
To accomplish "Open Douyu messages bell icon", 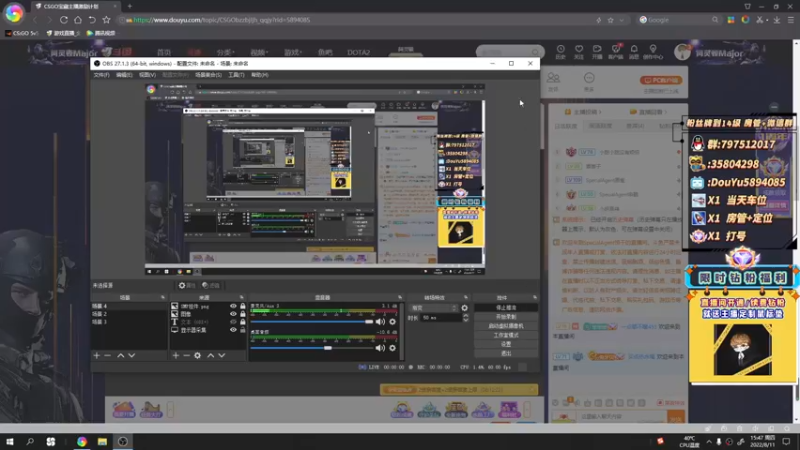I will tap(634, 52).
